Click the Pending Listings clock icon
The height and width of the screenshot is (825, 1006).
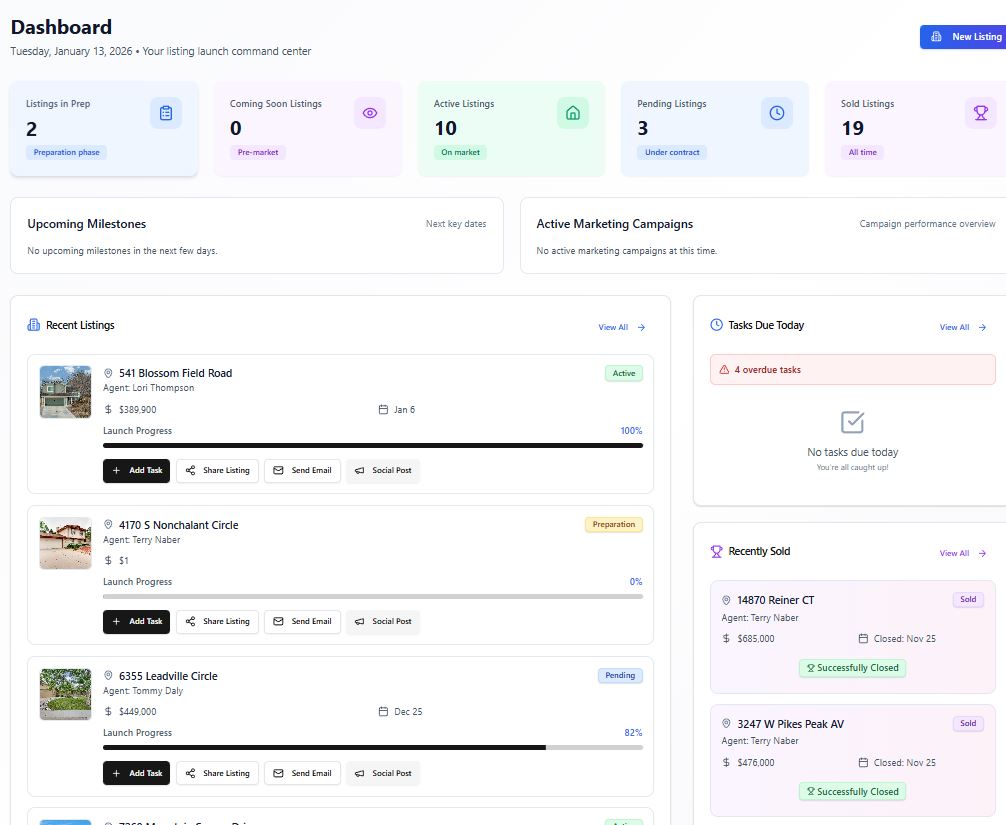click(777, 113)
